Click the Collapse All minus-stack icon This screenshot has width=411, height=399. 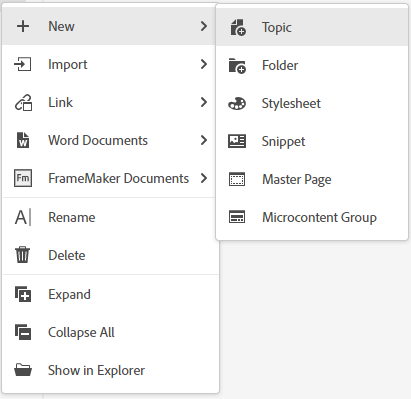click(x=23, y=332)
